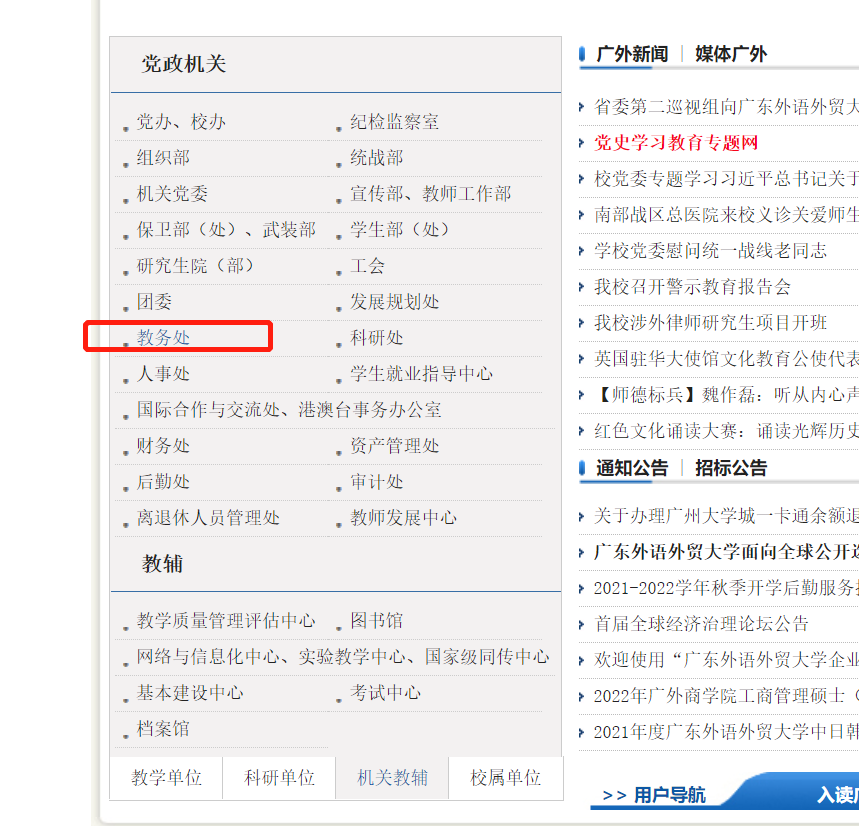Image resolution: width=859 pixels, height=826 pixels.
Task: Go to 团委 page
Action: [x=154, y=302]
